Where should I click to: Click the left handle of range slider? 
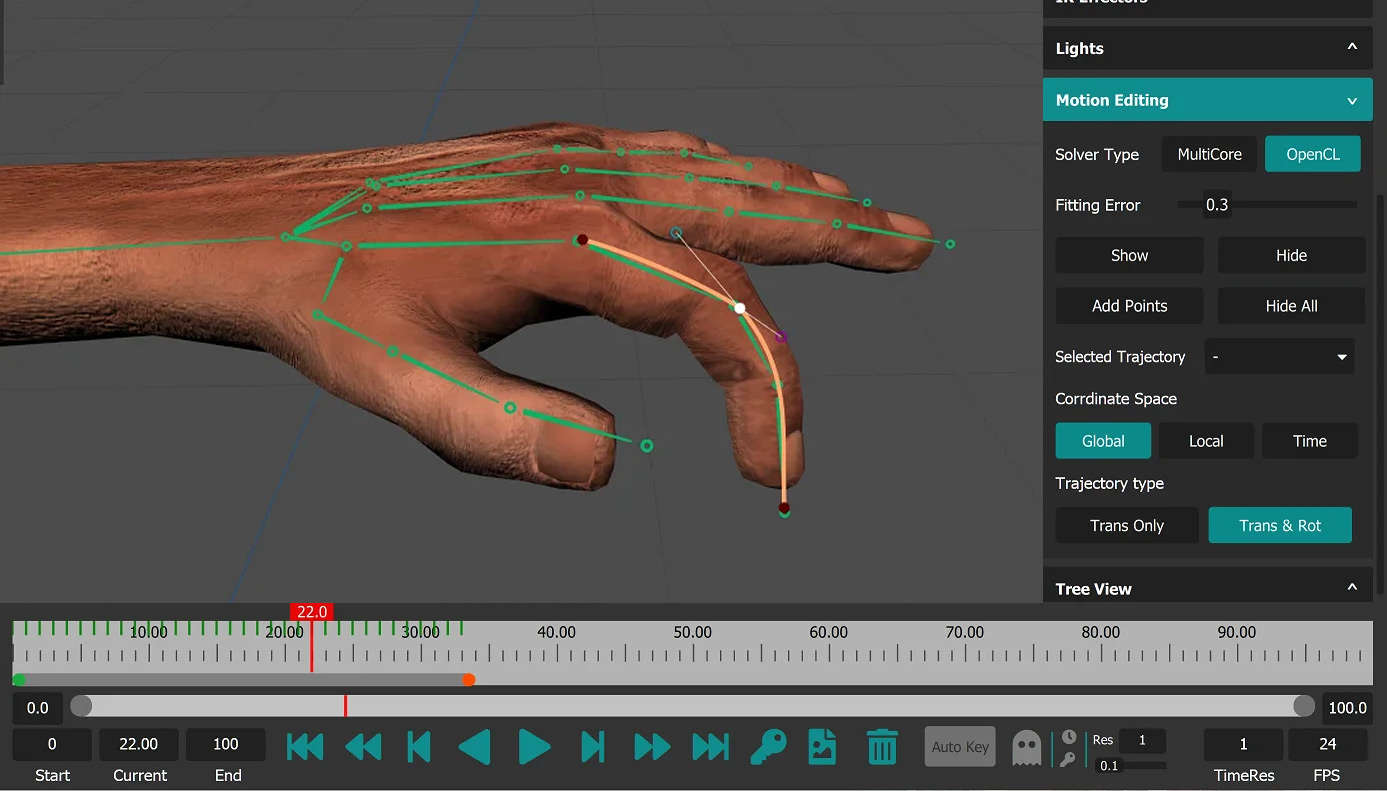pyautogui.click(x=82, y=706)
